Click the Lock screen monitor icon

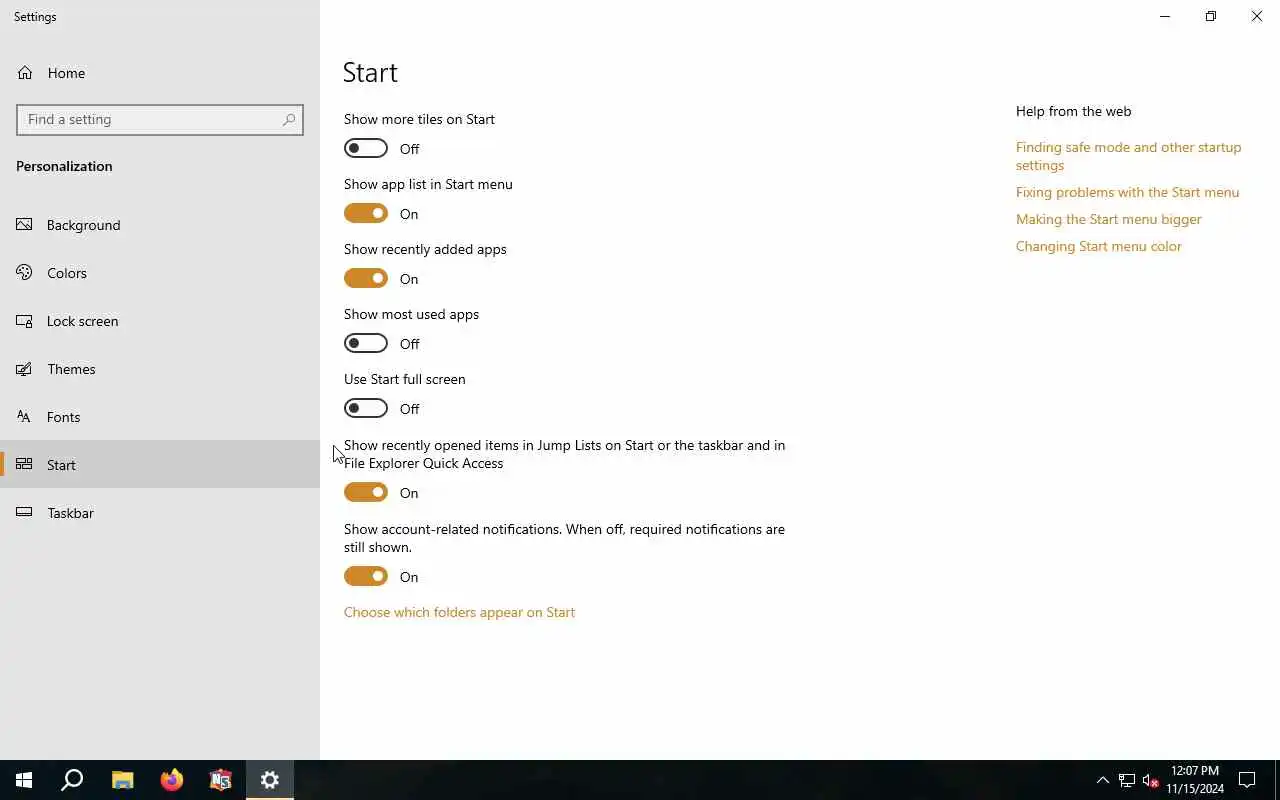click(x=25, y=321)
